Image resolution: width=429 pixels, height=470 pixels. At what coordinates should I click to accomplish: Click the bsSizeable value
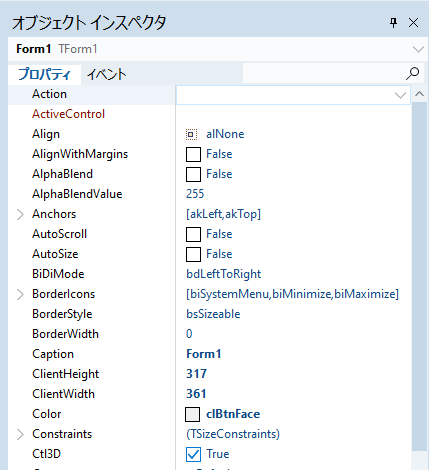pos(213,314)
